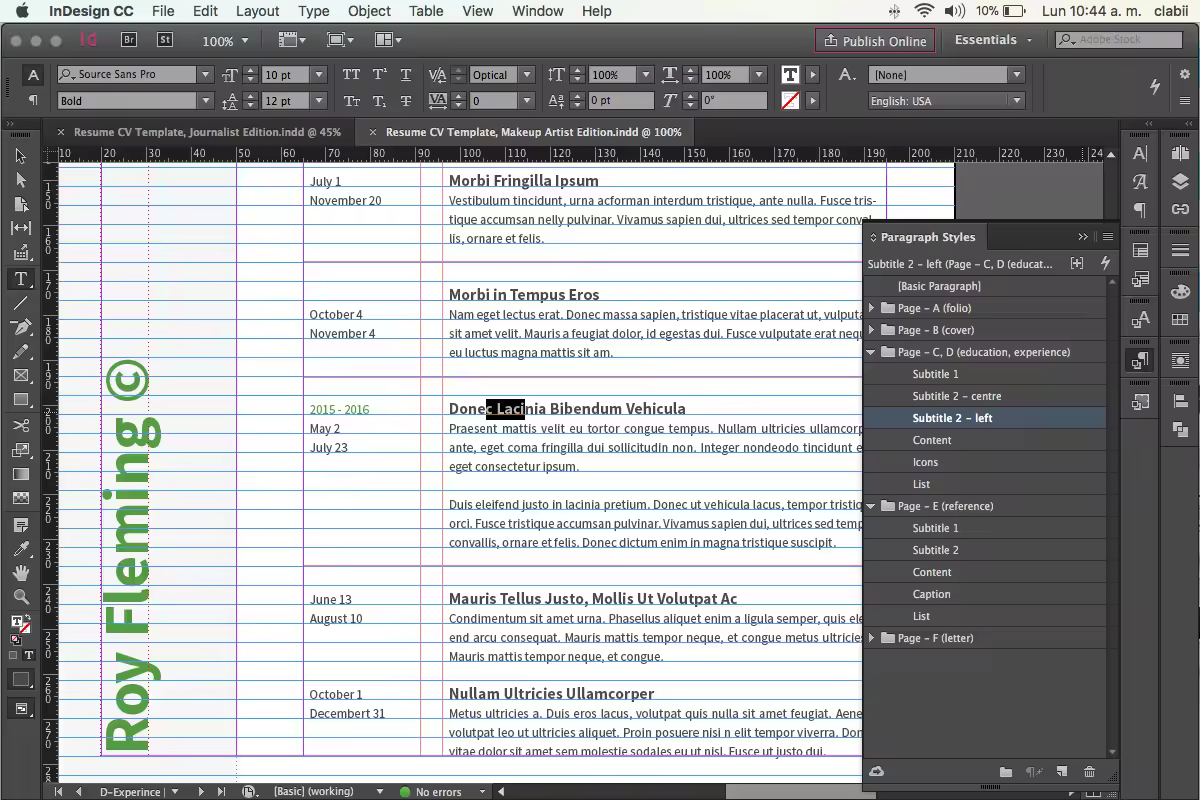Open the 12 pt leading dropdown
The width and height of the screenshot is (1200, 800).
(319, 101)
